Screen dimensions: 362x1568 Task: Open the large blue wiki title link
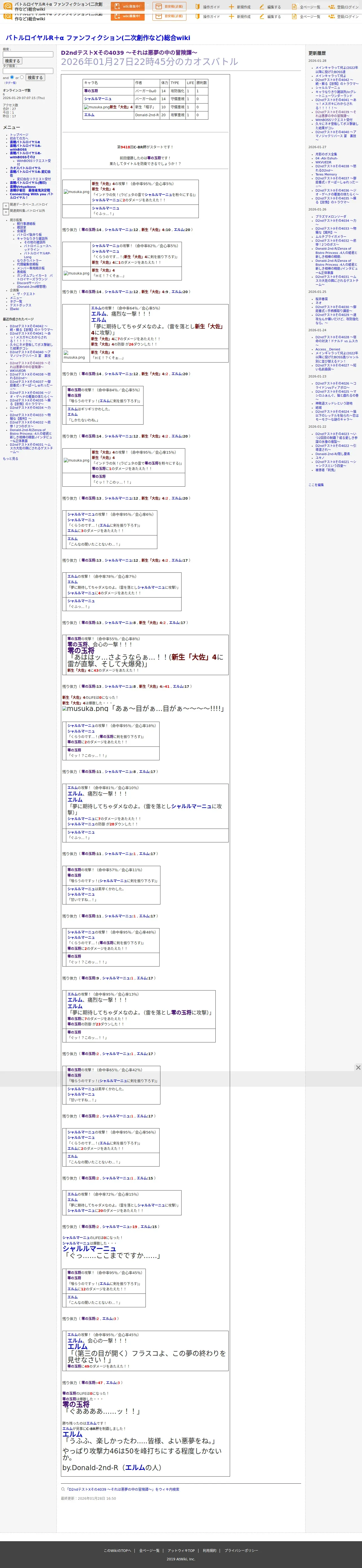tap(98, 38)
